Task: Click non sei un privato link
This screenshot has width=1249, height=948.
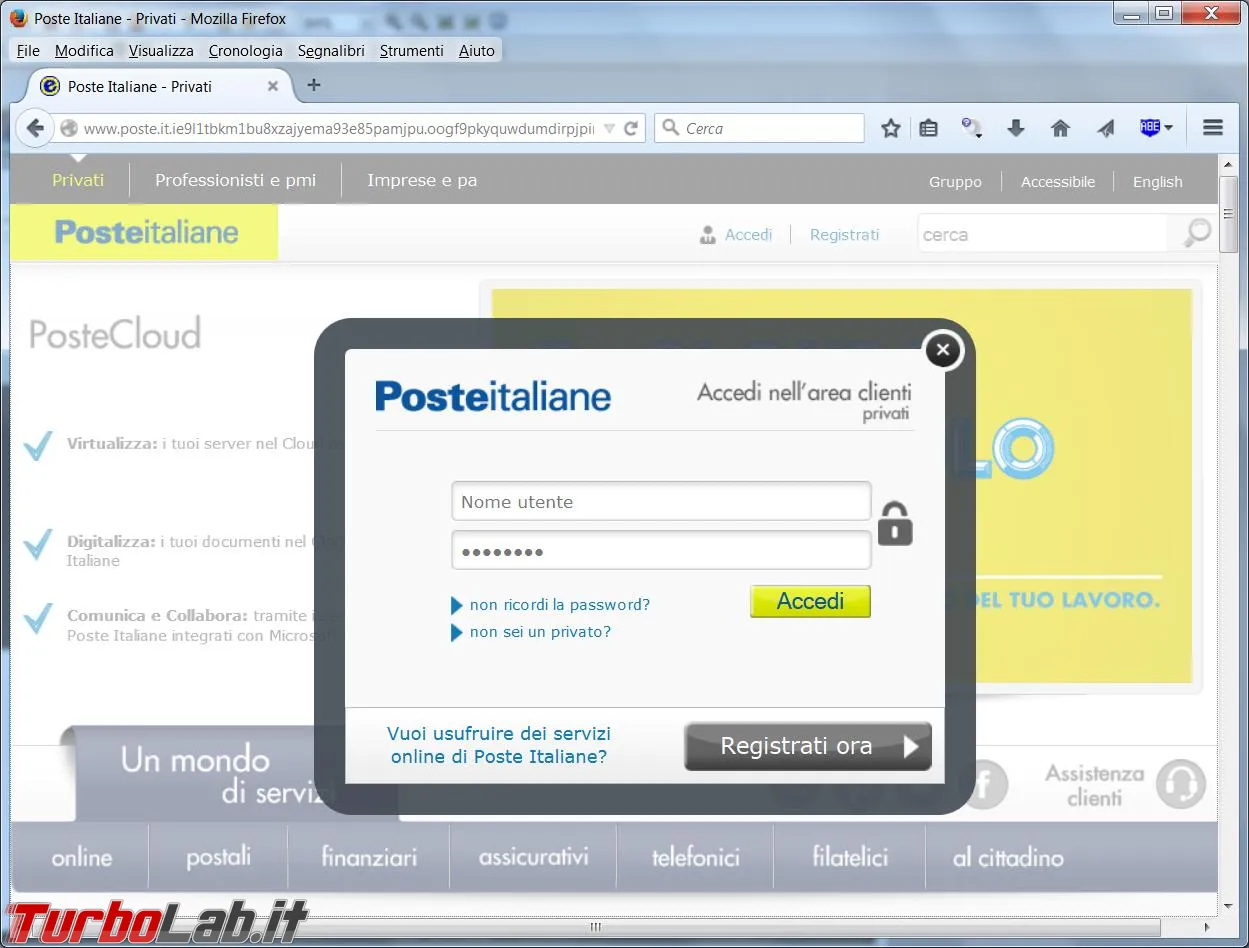Action: [x=540, y=632]
